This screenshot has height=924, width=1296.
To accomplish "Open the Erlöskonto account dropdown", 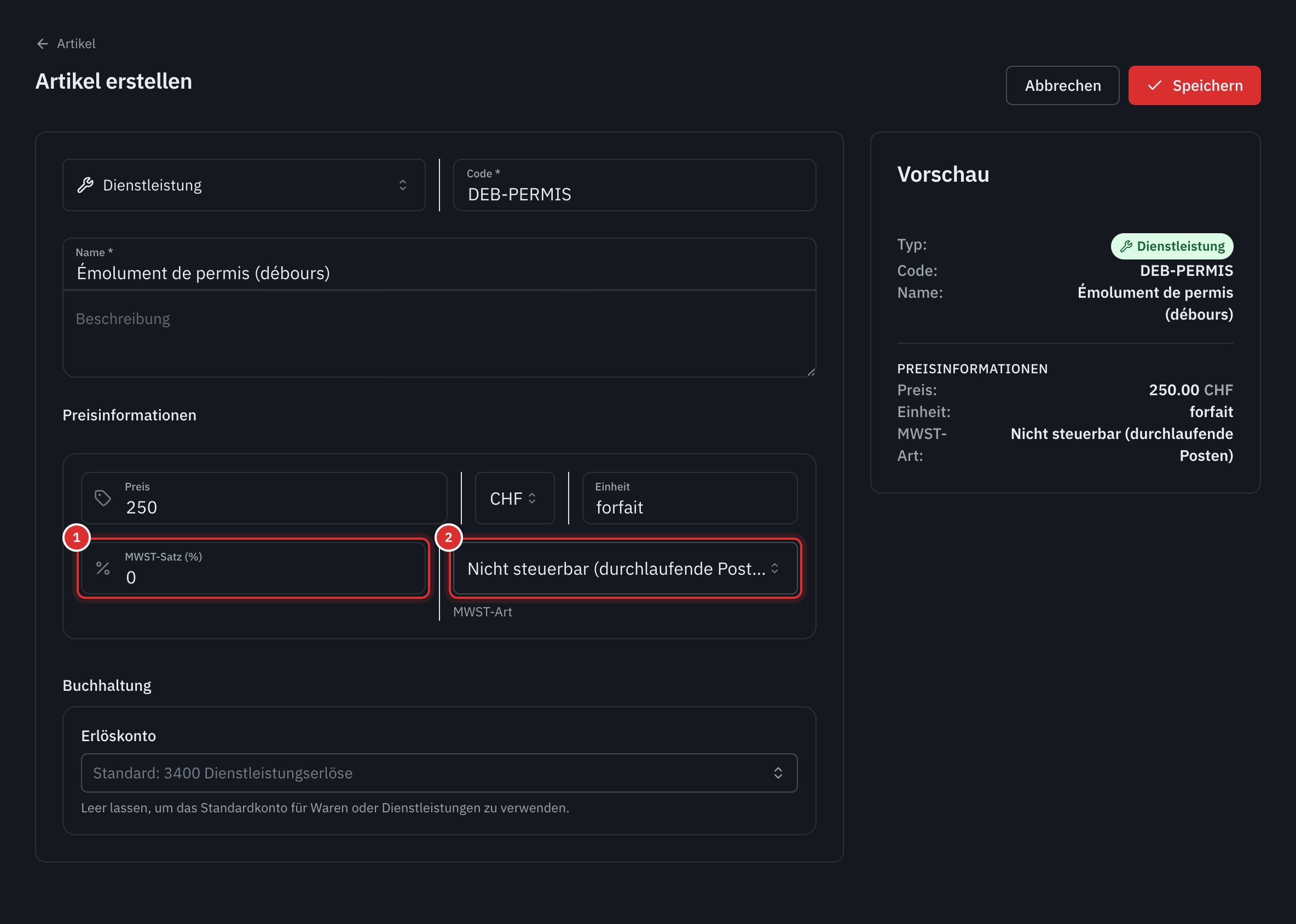I will [439, 773].
